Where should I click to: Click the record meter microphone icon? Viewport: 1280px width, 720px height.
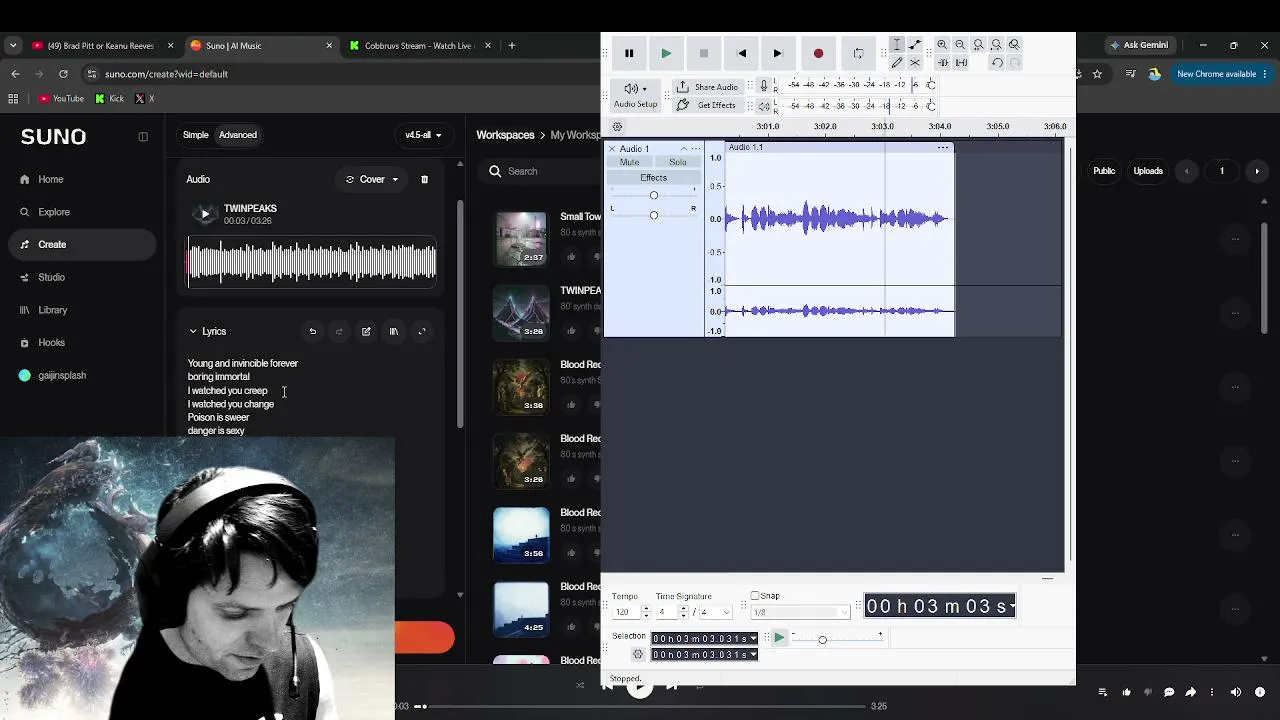click(x=764, y=86)
